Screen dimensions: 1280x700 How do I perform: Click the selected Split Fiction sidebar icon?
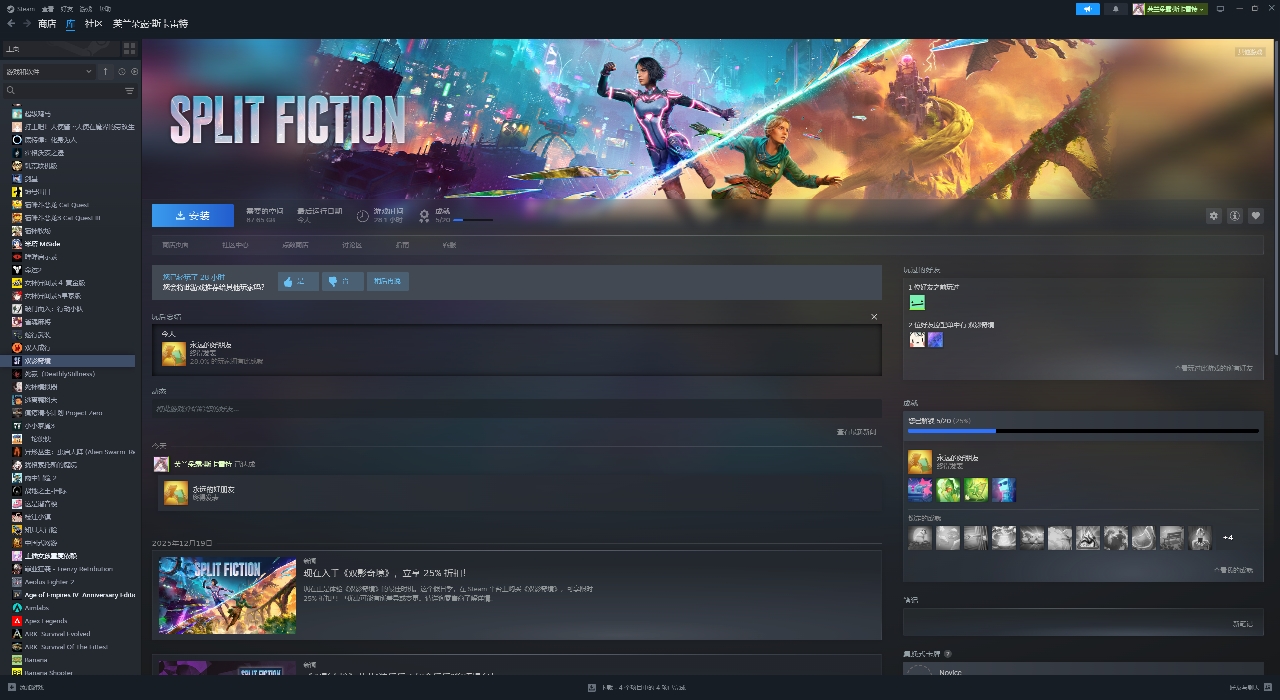click(x=17, y=361)
